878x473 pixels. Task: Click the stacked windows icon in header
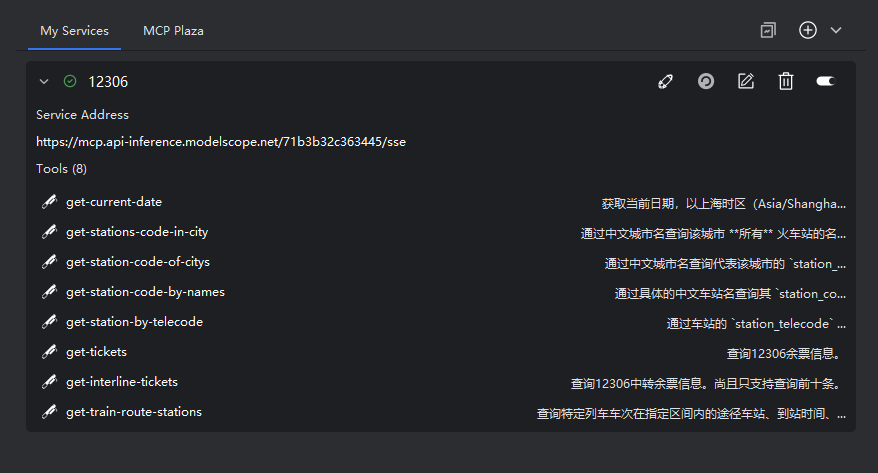[x=768, y=31]
